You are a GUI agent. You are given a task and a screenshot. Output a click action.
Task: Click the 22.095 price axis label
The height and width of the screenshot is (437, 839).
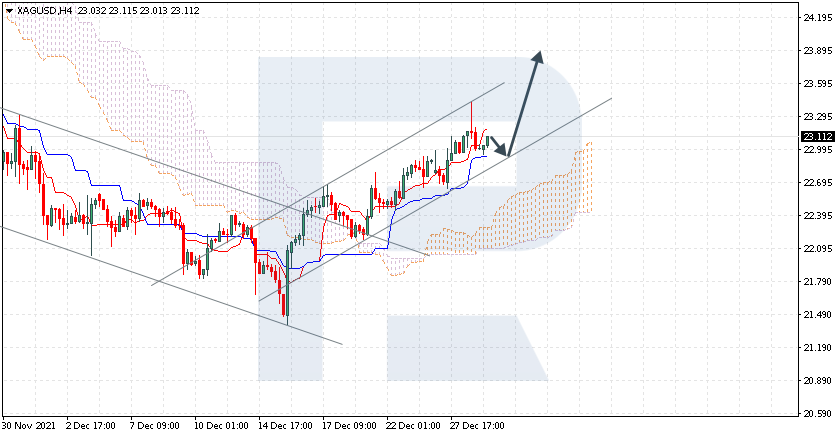click(x=818, y=248)
